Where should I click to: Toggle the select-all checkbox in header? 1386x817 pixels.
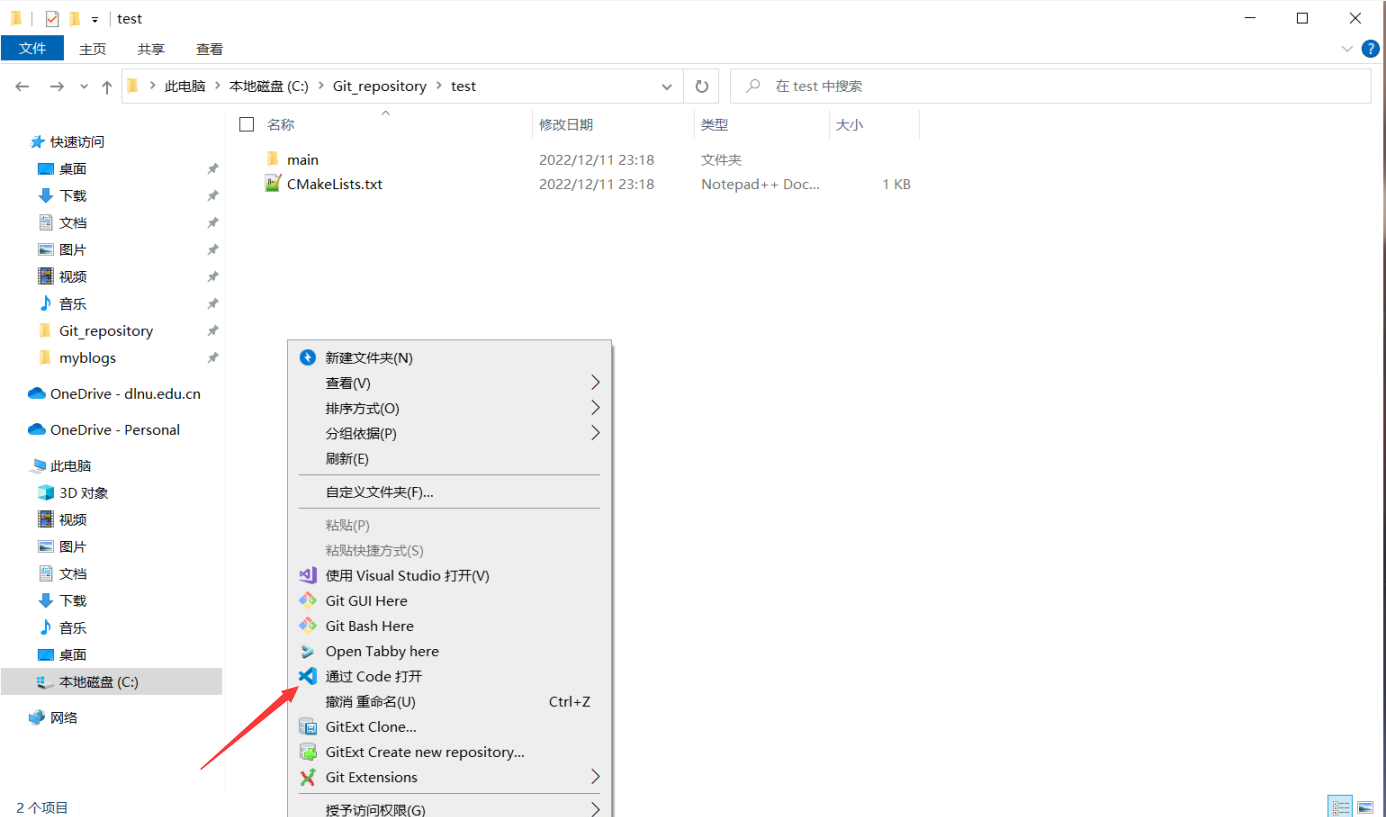247,124
